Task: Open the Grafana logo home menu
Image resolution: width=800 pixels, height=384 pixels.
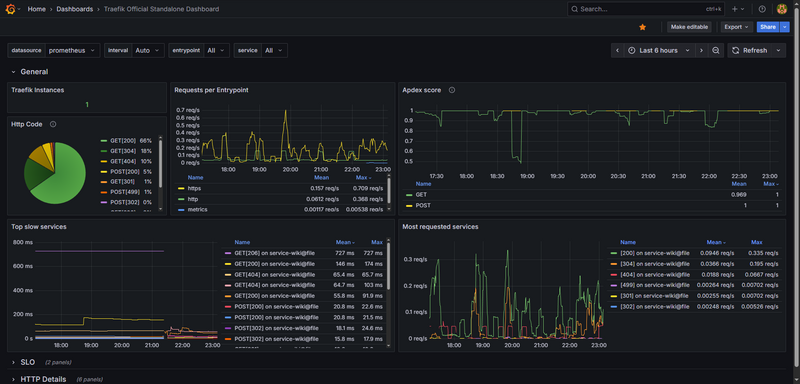Action: coord(10,9)
